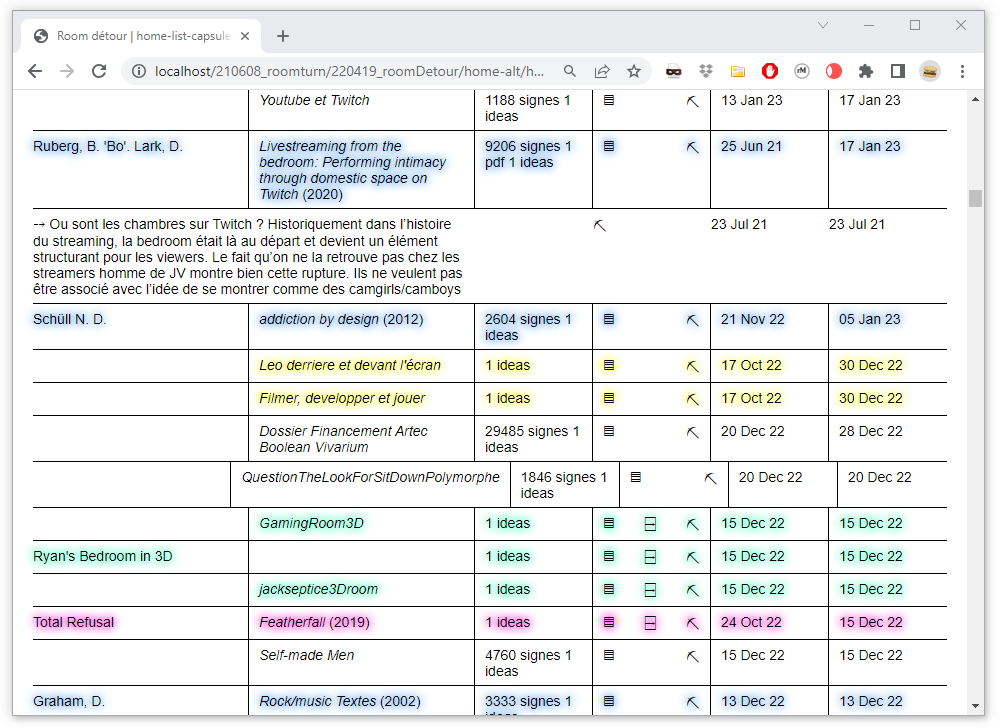Open a new browser tab
The height and width of the screenshot is (728, 1004).
click(x=283, y=36)
